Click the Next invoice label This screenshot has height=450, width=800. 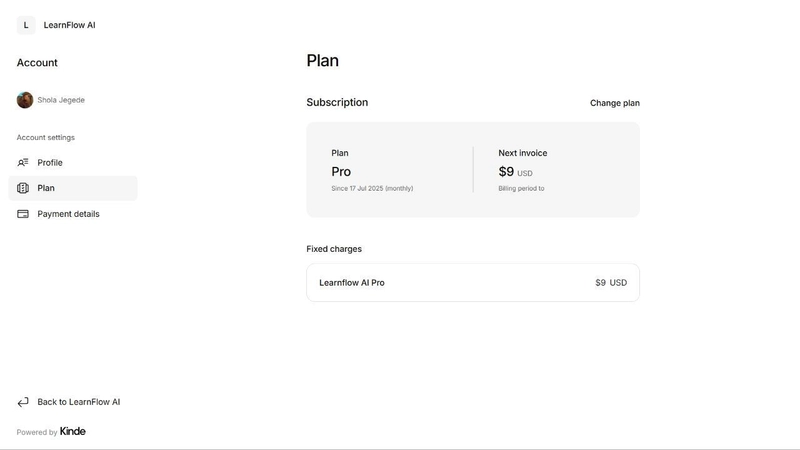(x=522, y=153)
